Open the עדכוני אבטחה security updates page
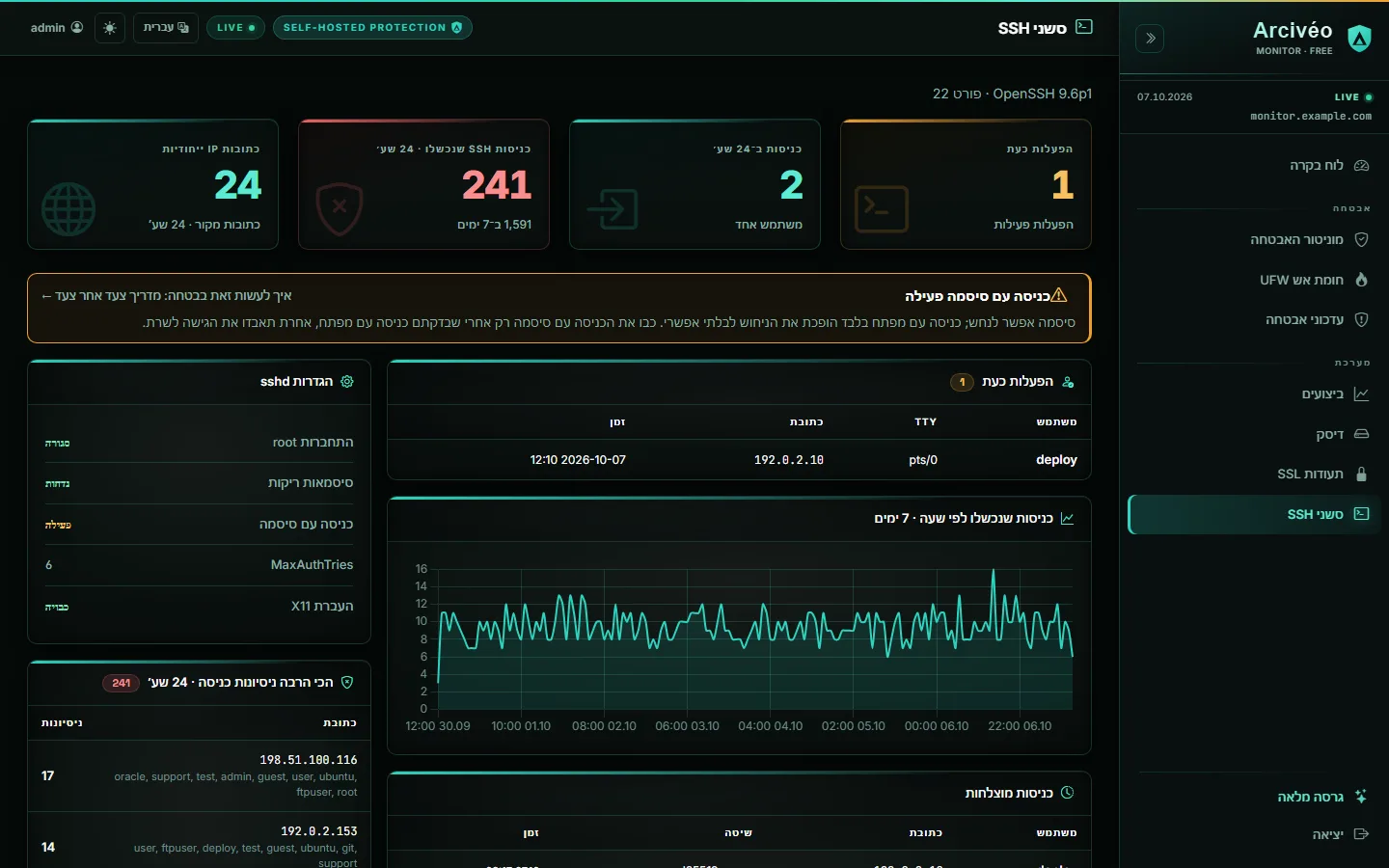The height and width of the screenshot is (868, 1389). (1253, 319)
